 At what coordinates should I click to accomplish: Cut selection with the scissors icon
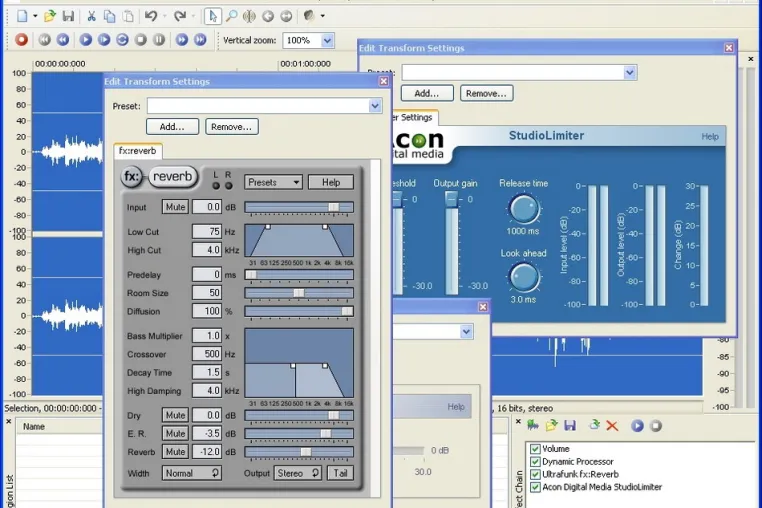point(91,16)
